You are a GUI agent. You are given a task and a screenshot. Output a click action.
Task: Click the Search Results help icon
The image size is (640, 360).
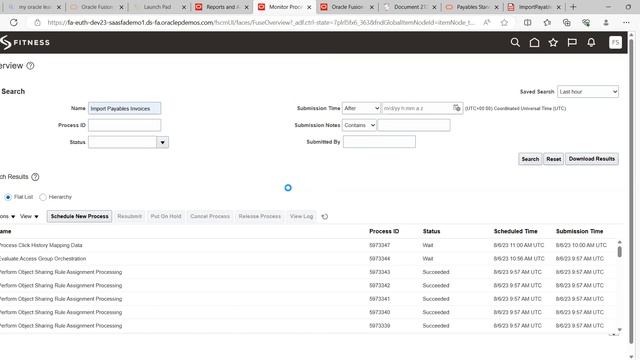click(35, 177)
